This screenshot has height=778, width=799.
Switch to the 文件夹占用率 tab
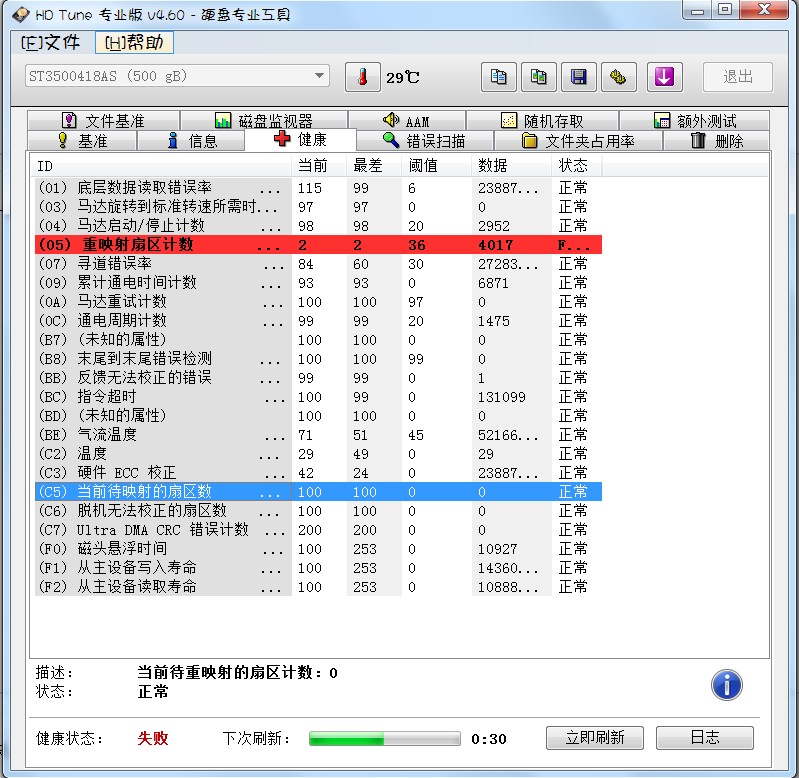[x=578, y=141]
